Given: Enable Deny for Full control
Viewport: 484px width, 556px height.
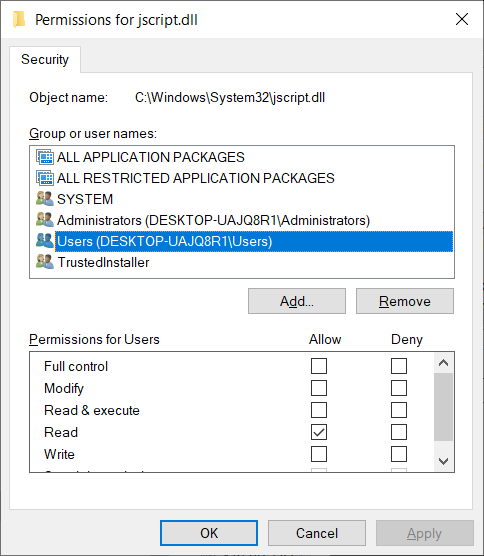Looking at the screenshot, I should [399, 366].
